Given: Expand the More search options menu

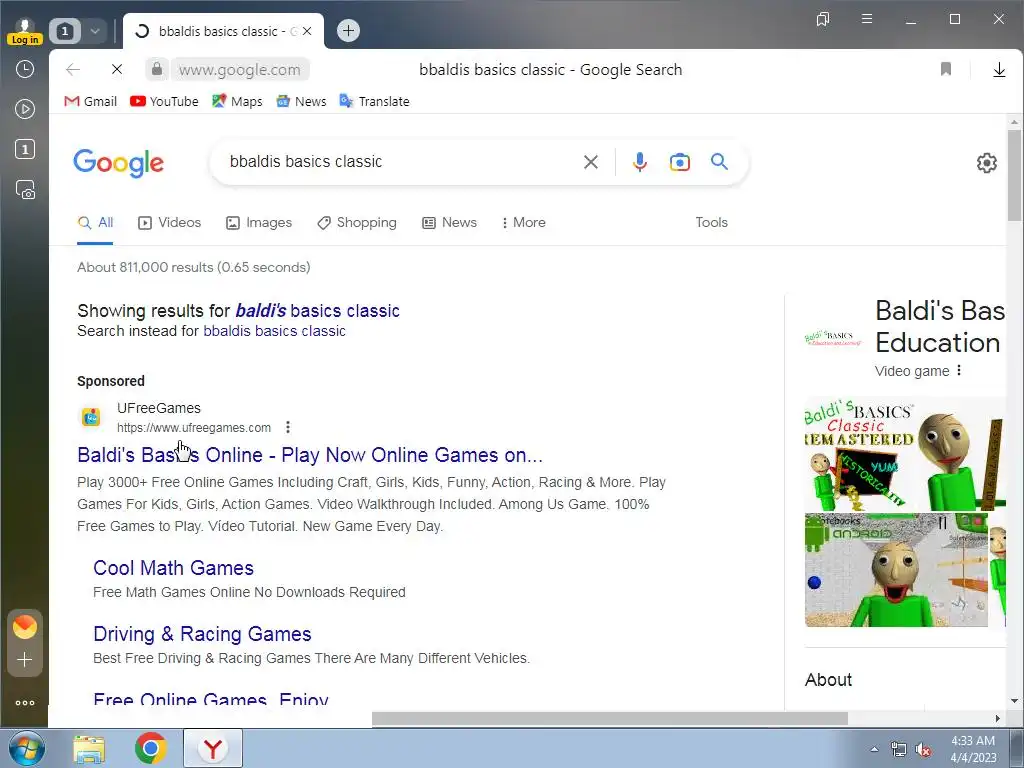Looking at the screenshot, I should [x=523, y=223].
